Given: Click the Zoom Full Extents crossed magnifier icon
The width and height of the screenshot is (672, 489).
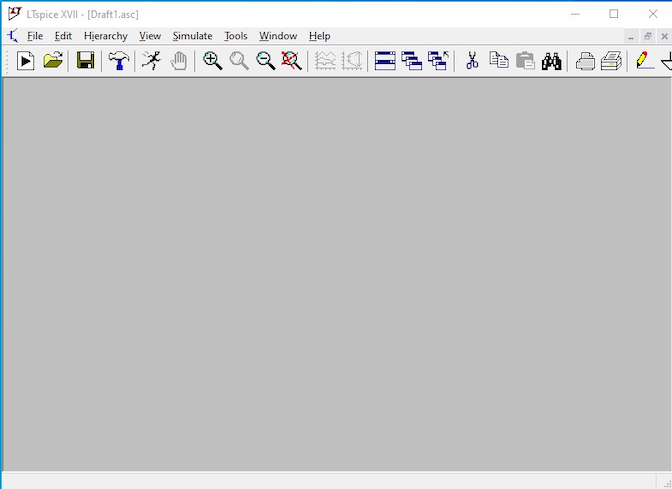Looking at the screenshot, I should (291, 61).
